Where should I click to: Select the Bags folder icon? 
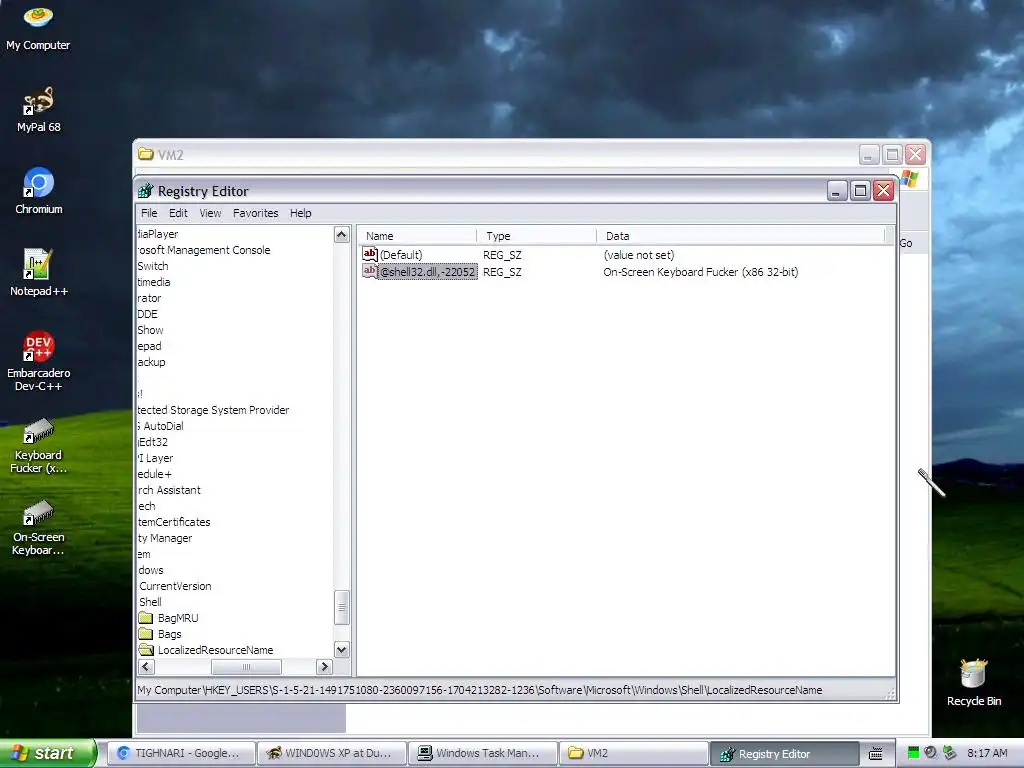pyautogui.click(x=146, y=633)
